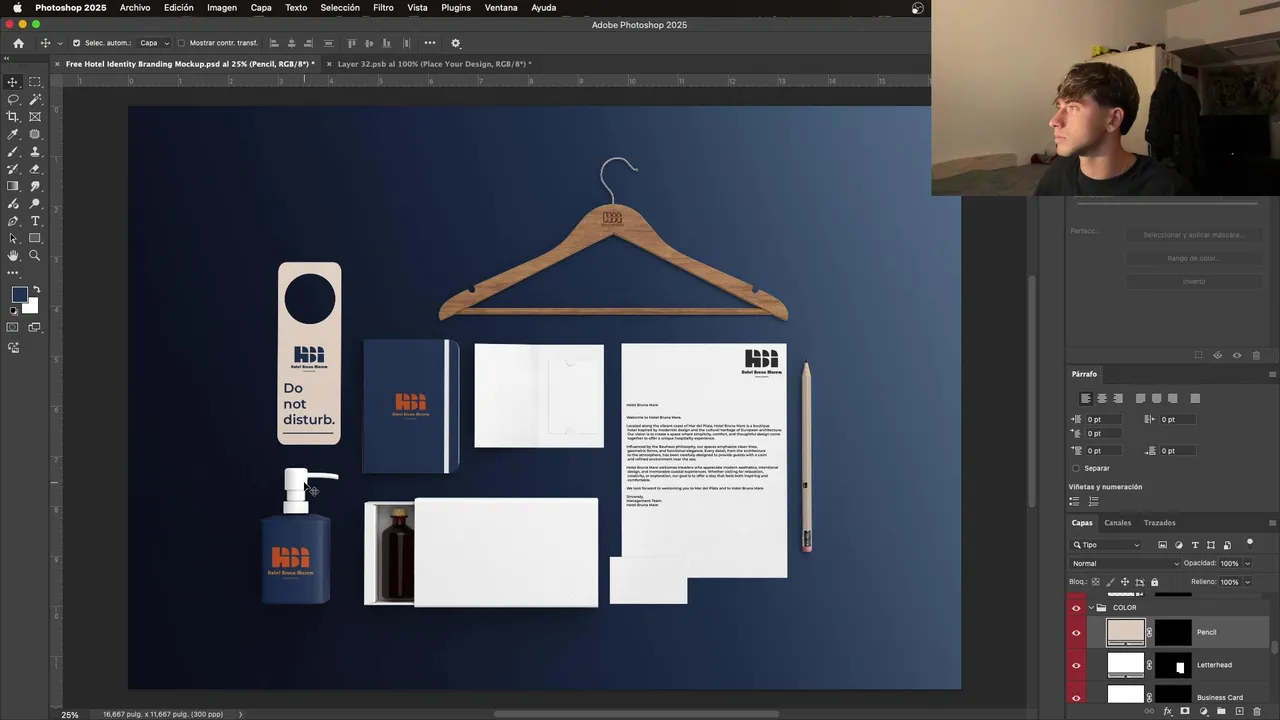
Task: Create a new layer with plus icon
Action: 1239,711
